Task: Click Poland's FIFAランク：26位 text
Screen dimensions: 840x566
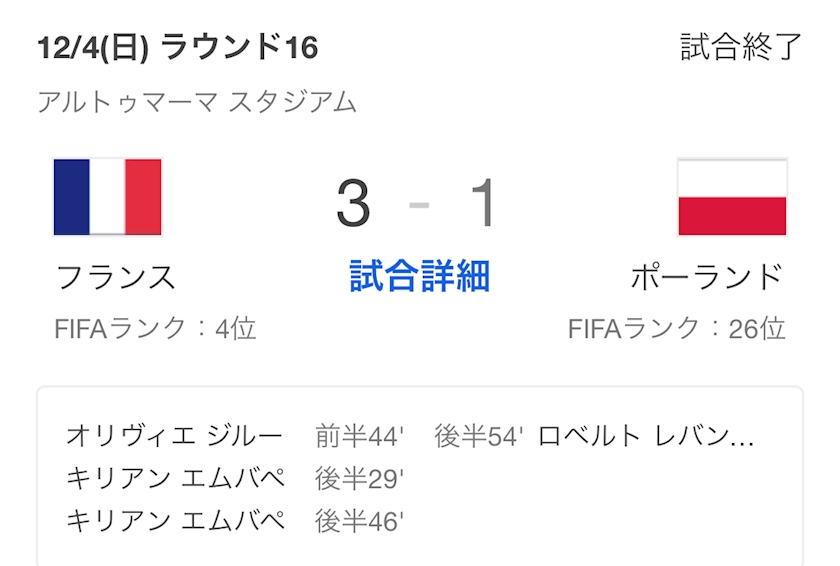Action: [677, 329]
